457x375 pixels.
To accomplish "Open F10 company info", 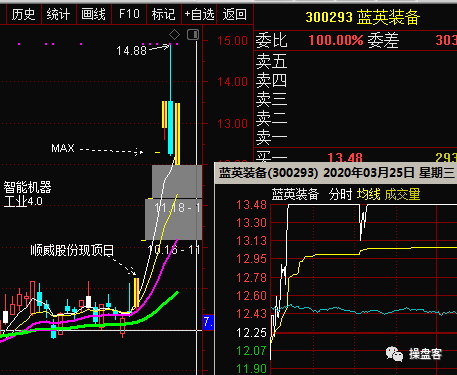I will pos(129,14).
